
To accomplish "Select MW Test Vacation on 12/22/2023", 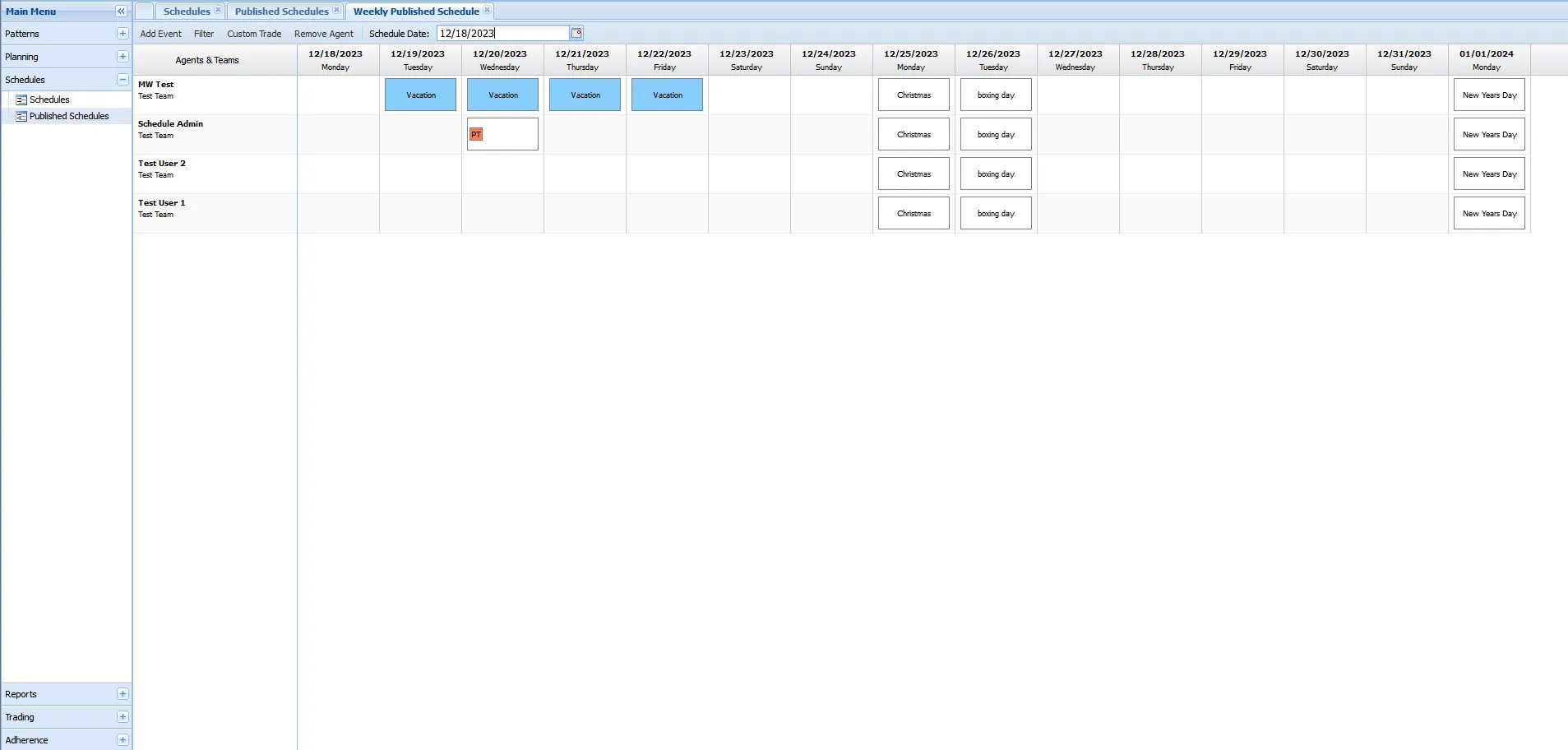I will (x=667, y=95).
